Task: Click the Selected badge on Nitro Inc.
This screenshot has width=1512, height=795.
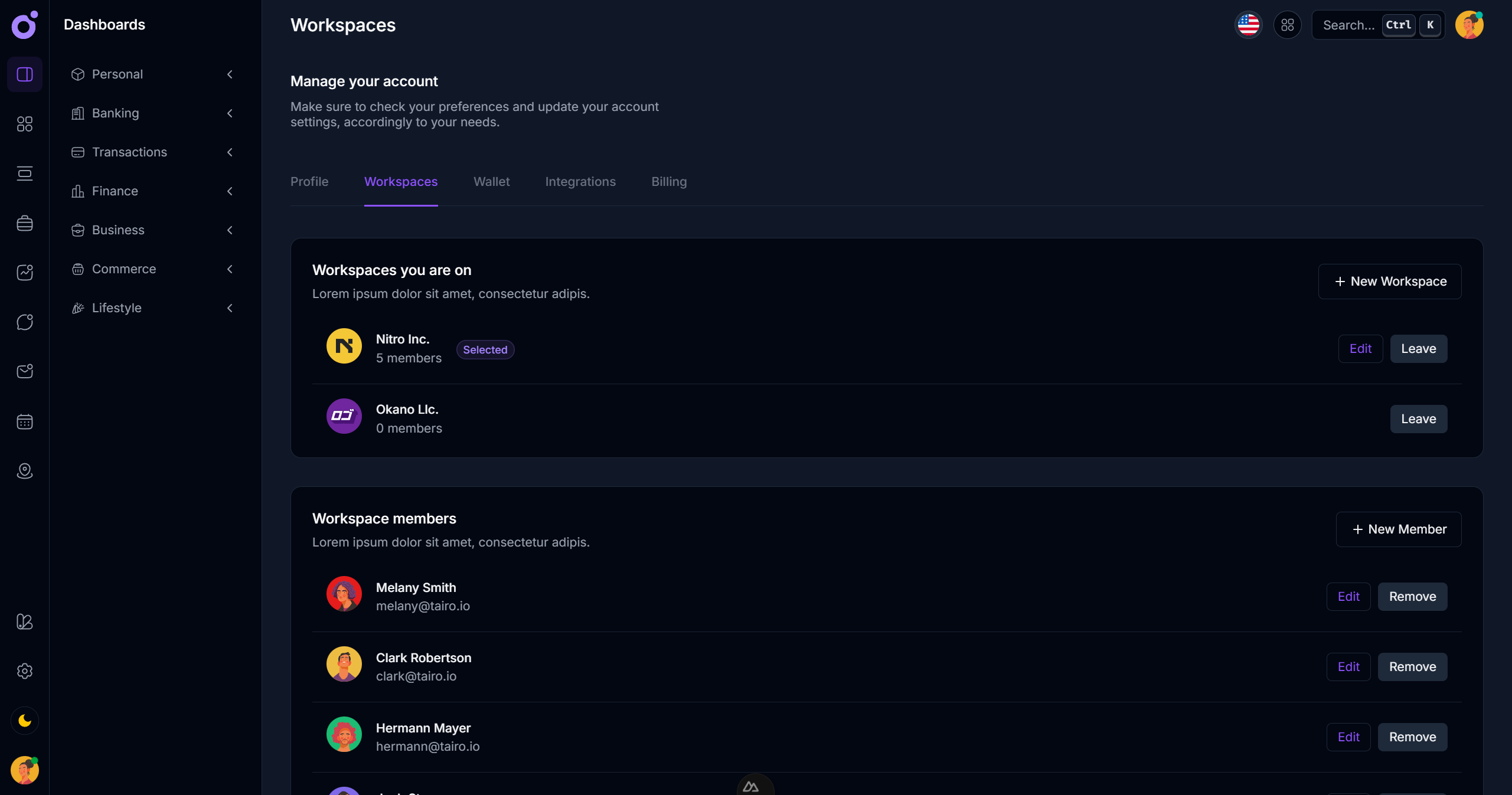Action: (x=485, y=349)
